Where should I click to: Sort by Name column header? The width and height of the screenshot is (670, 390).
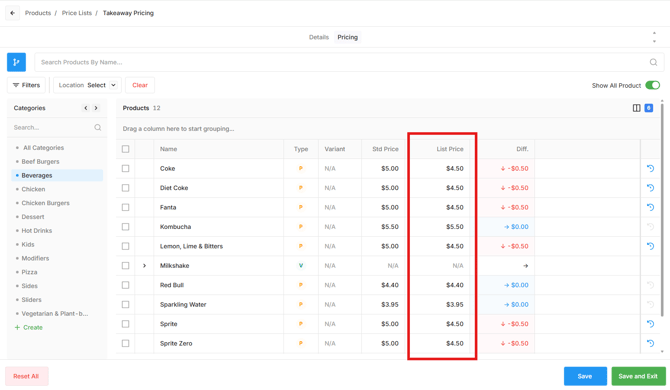[x=168, y=149]
